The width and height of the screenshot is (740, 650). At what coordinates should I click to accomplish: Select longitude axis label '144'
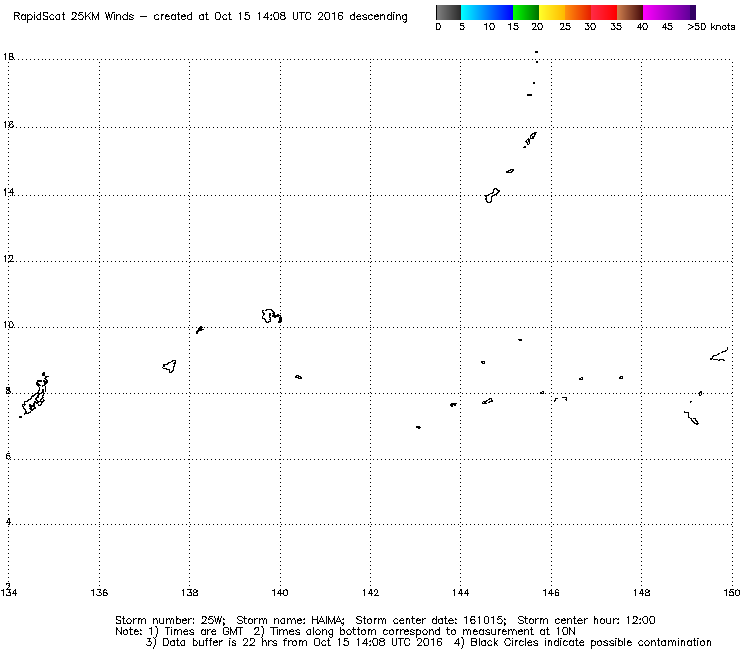461,592
